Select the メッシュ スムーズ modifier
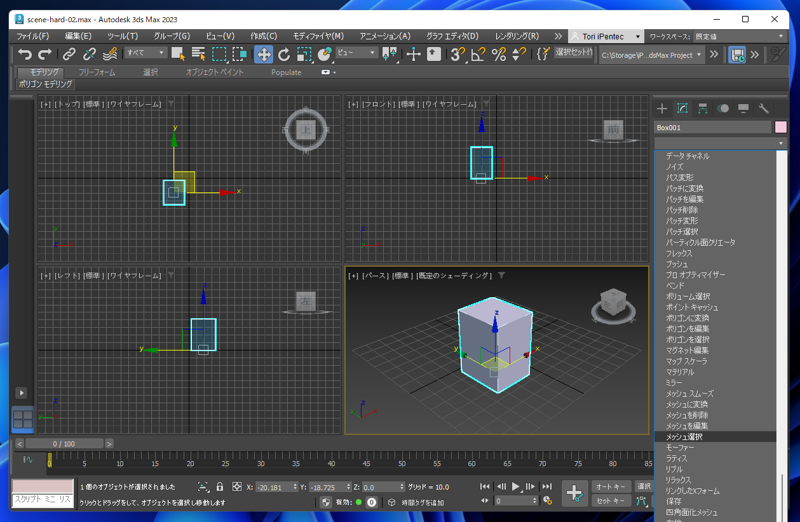800x522 pixels. click(x=715, y=393)
